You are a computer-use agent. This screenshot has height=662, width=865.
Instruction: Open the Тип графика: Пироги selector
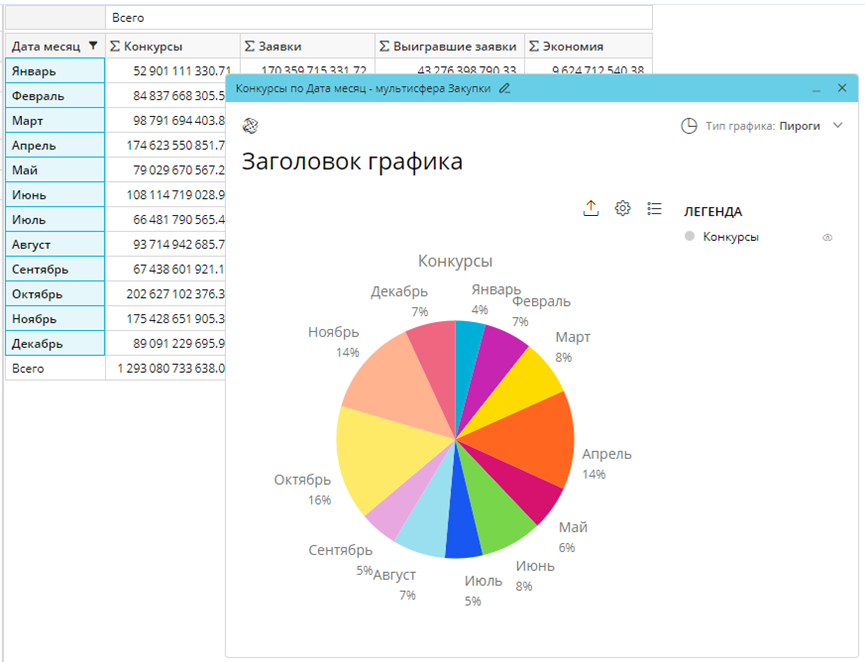[763, 126]
